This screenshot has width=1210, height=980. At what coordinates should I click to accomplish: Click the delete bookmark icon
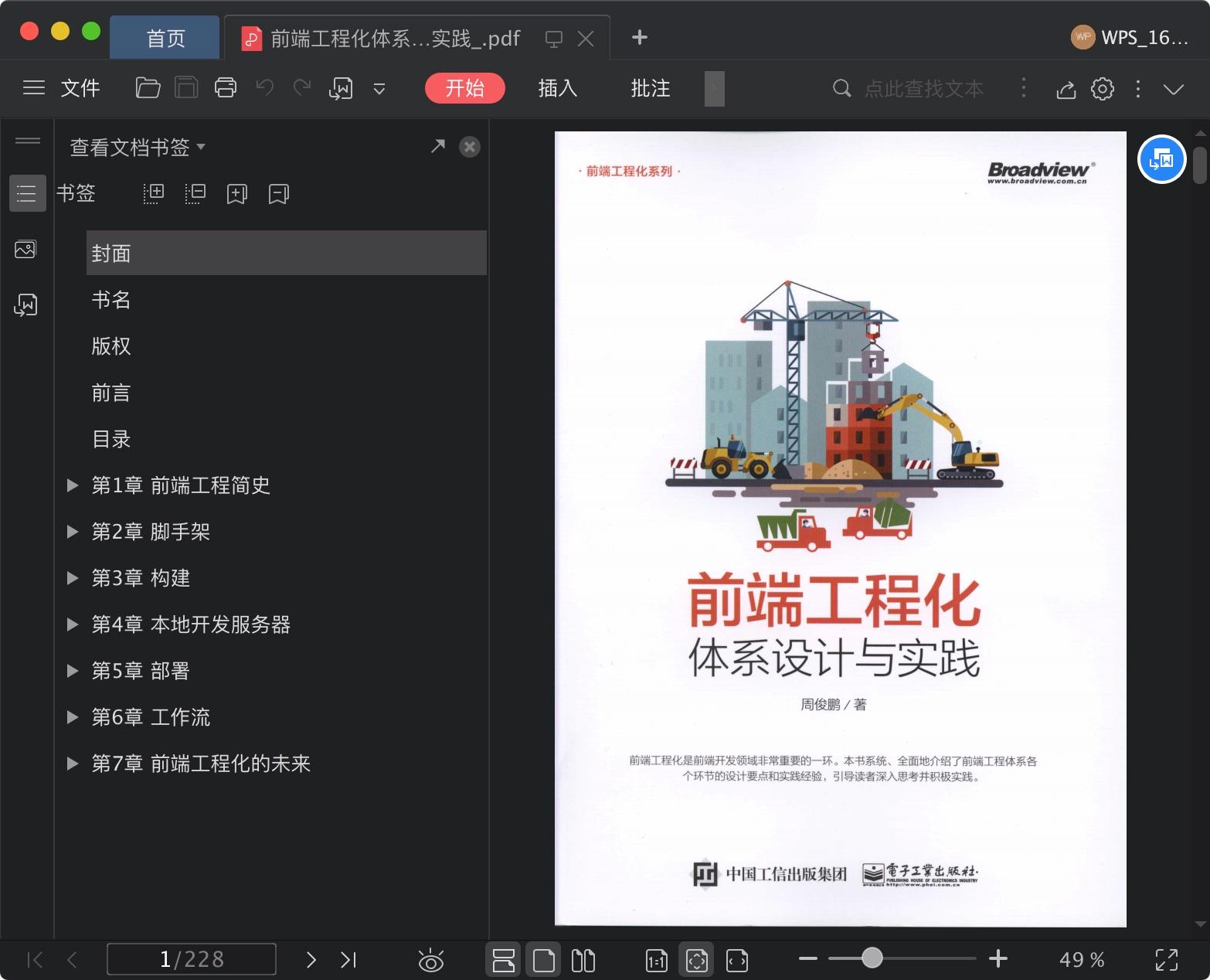[279, 194]
